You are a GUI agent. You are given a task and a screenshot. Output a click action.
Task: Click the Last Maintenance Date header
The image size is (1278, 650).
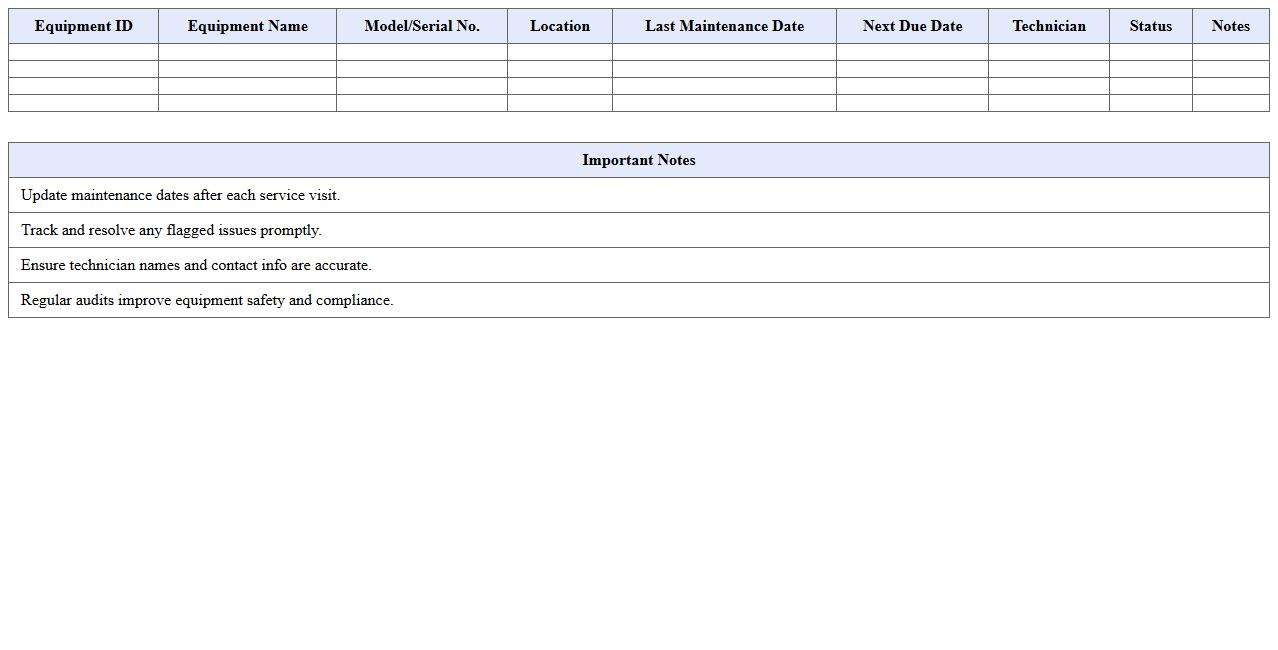[724, 26]
